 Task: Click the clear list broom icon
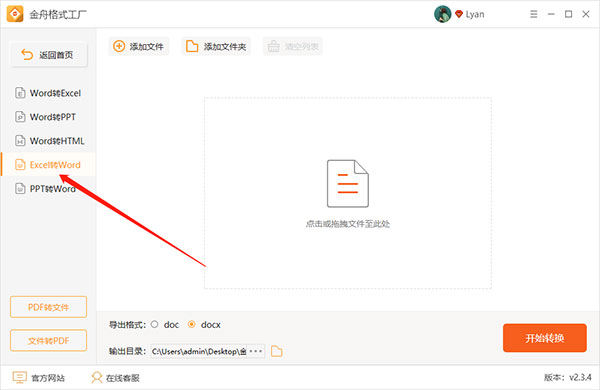click(273, 46)
